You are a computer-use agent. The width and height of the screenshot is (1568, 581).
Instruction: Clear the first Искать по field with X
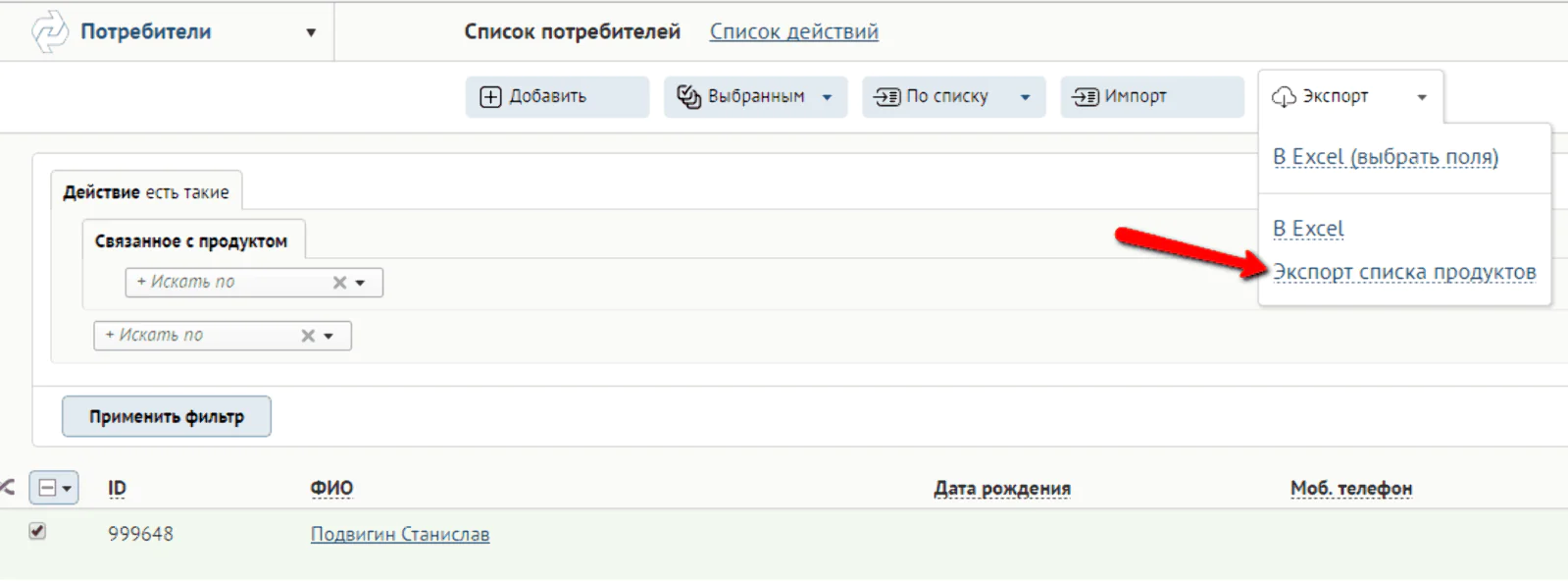coord(339,283)
